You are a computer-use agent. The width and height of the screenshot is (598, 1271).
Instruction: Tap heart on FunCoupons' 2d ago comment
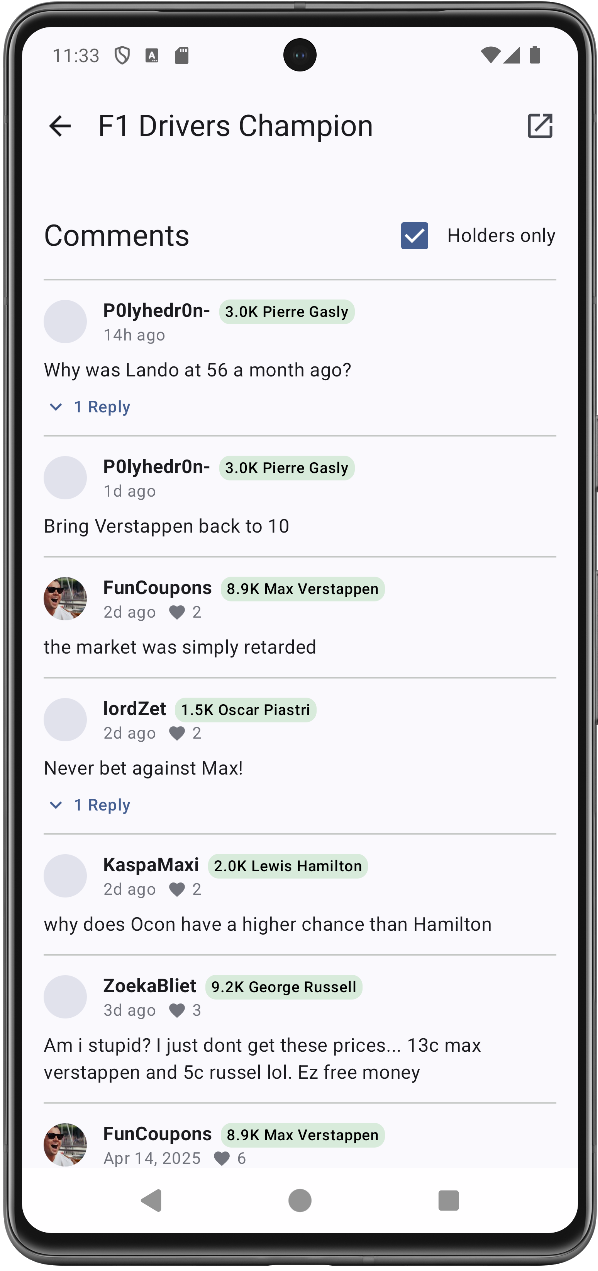[177, 612]
